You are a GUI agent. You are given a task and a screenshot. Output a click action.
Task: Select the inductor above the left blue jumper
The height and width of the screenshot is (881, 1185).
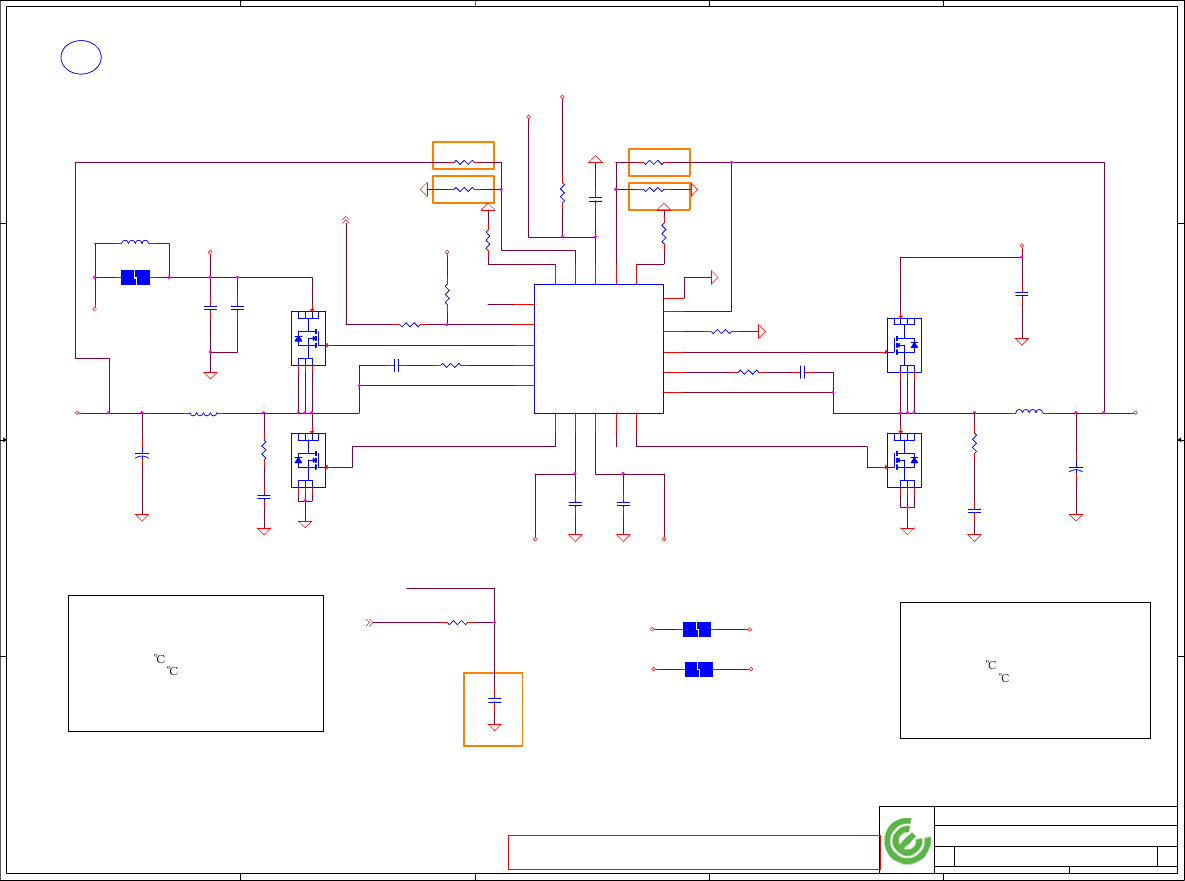click(x=135, y=243)
